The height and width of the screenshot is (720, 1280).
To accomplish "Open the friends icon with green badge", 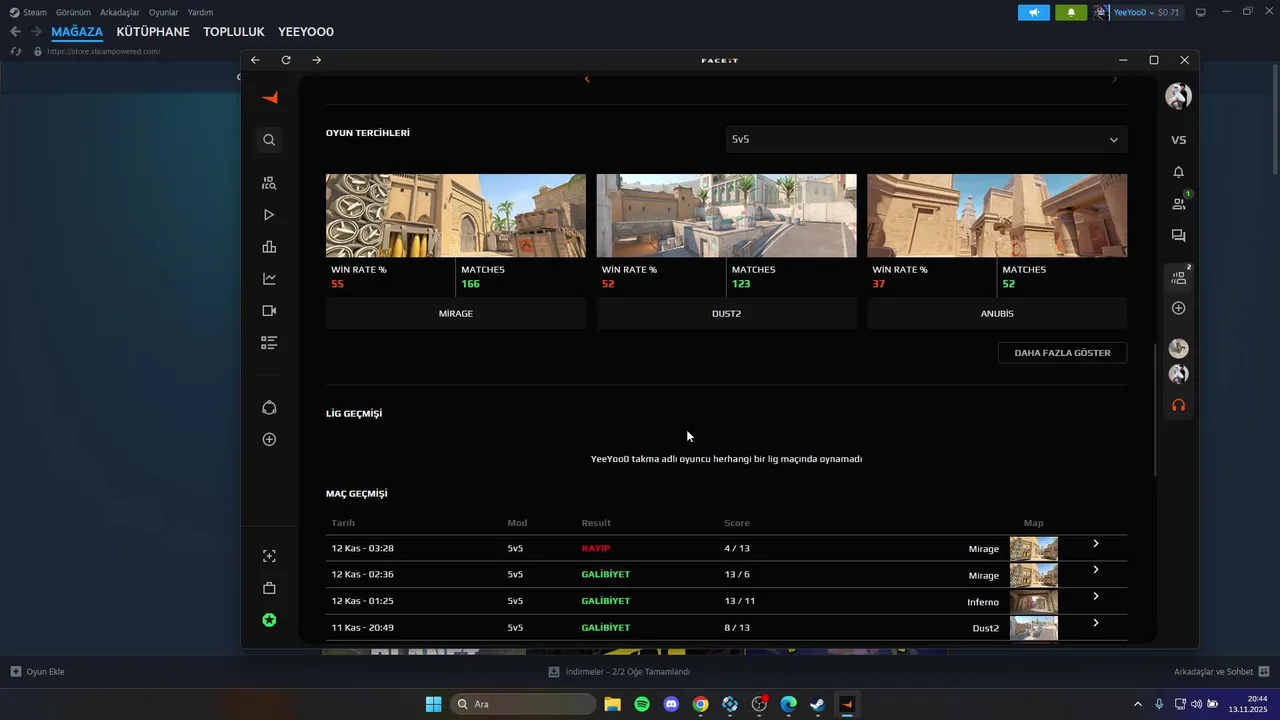I will coord(1179,203).
